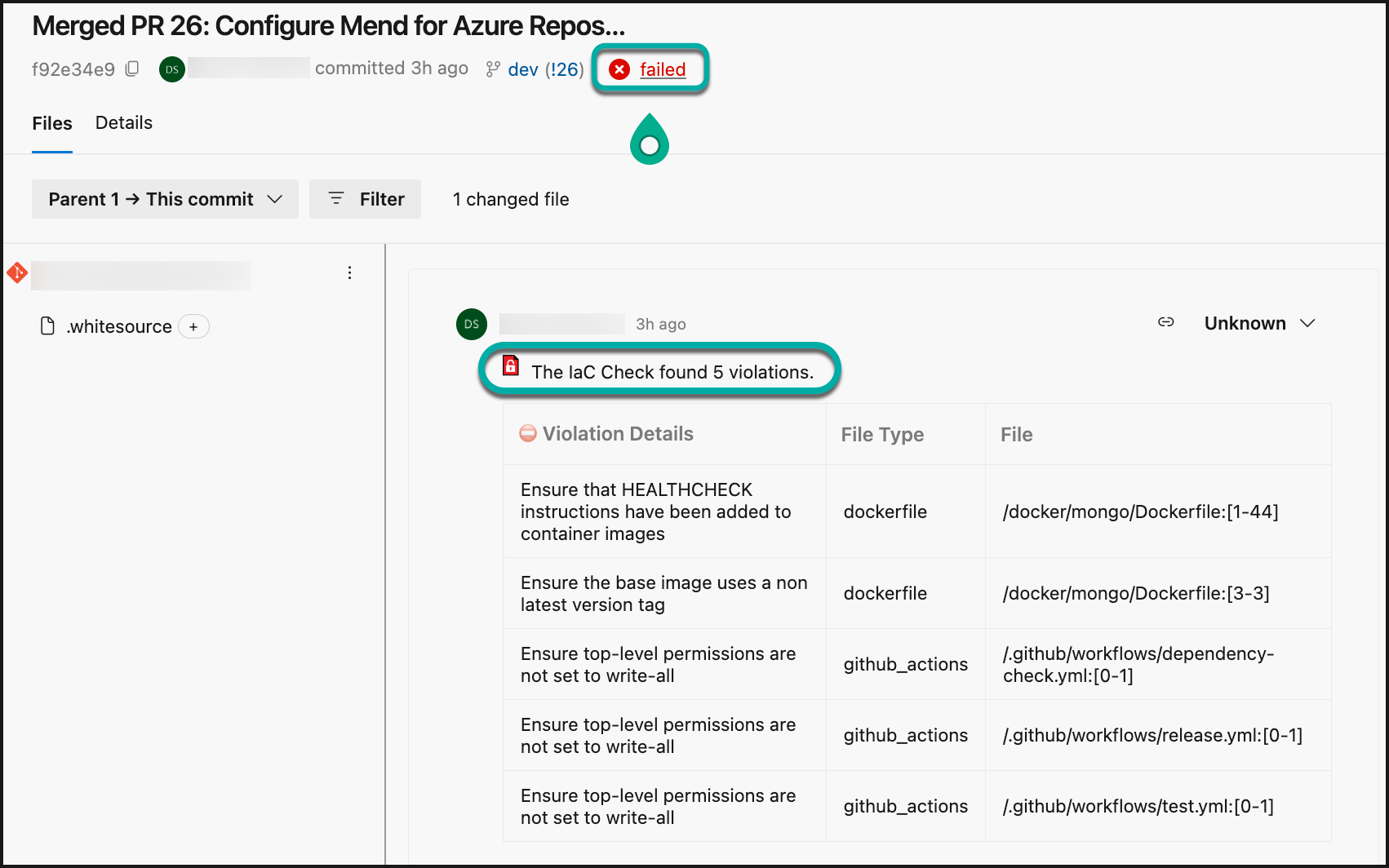The height and width of the screenshot is (868, 1389).
Task: Open the repository more options menu
Action: 349,272
